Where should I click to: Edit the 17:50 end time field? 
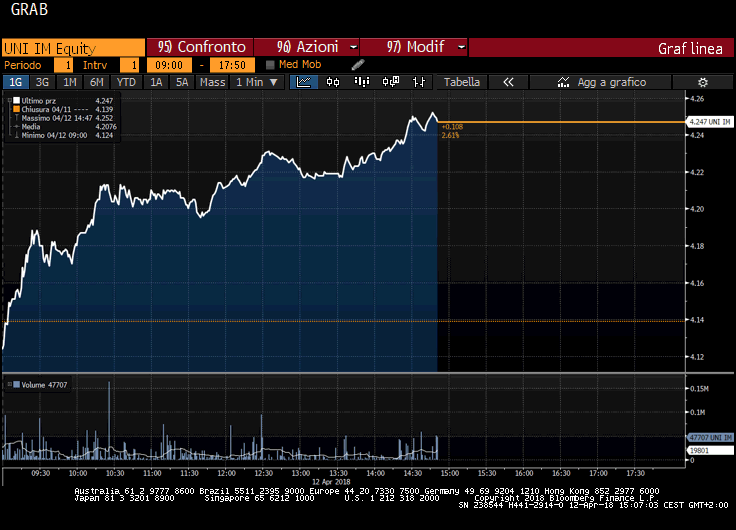232,65
